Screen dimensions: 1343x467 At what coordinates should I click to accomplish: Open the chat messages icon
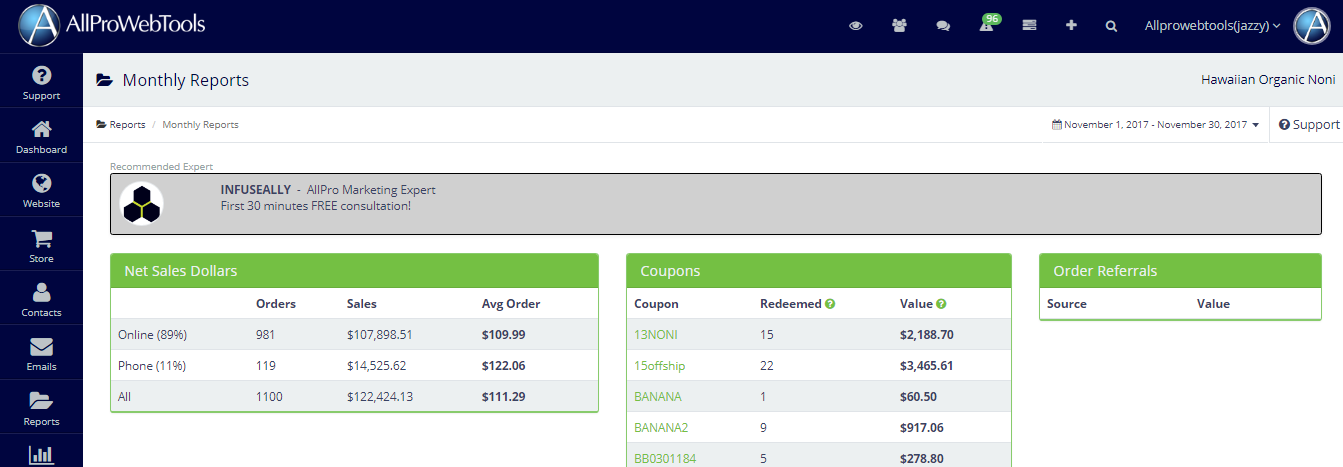point(943,26)
